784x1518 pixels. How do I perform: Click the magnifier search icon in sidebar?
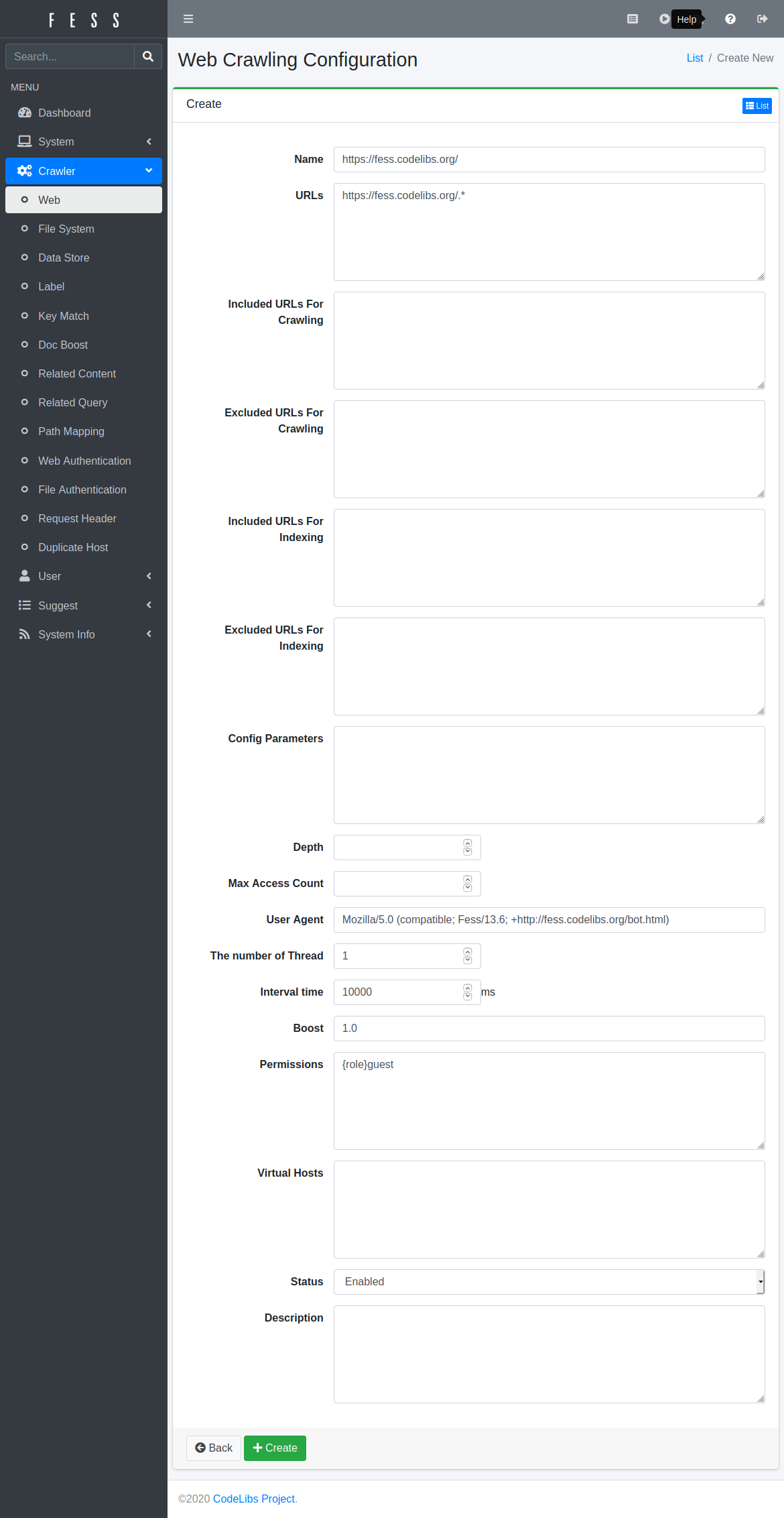[148, 56]
